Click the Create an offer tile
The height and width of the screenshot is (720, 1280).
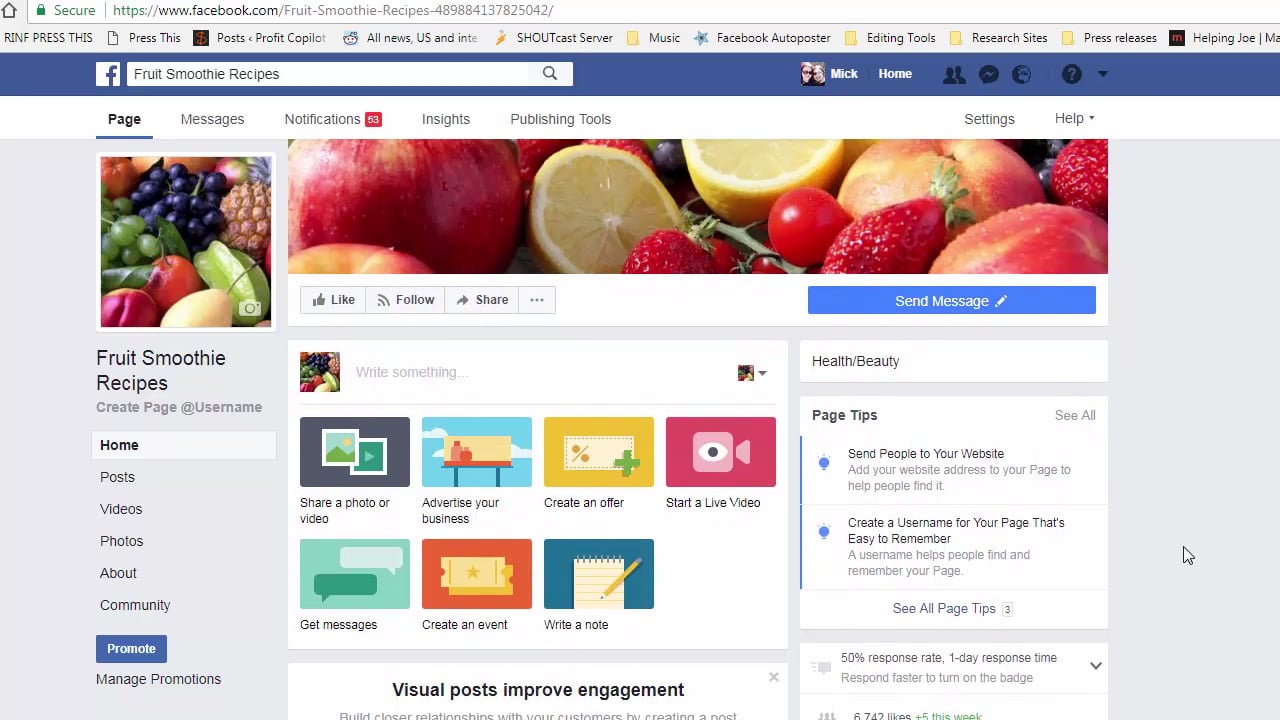(x=599, y=452)
